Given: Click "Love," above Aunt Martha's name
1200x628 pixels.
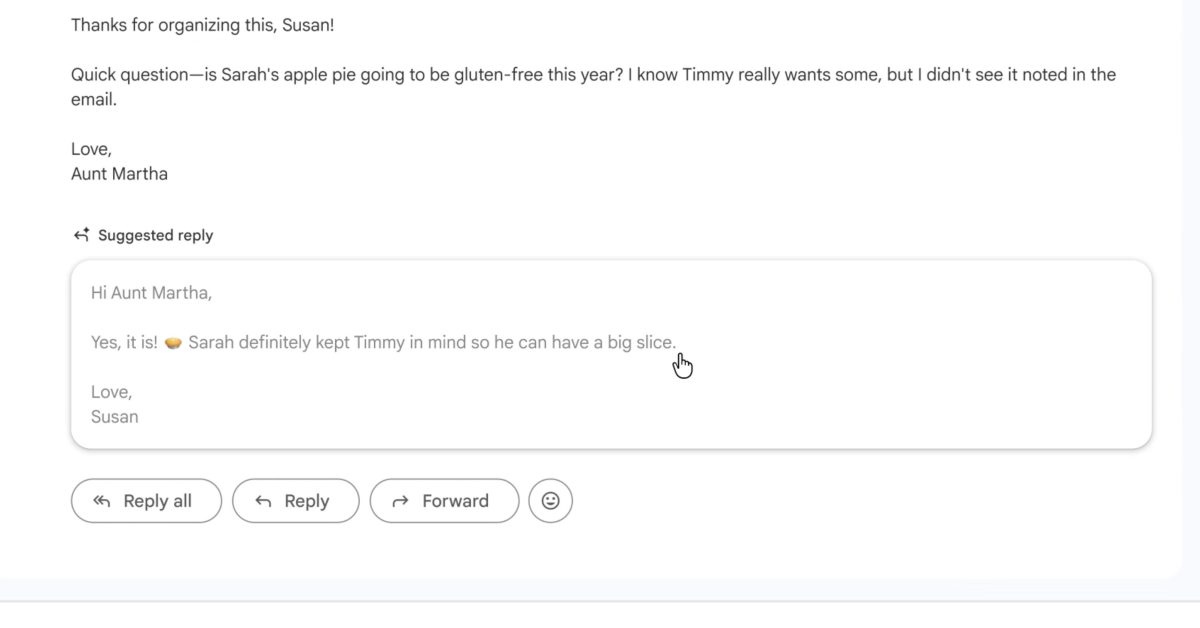Looking at the screenshot, I should (91, 149).
